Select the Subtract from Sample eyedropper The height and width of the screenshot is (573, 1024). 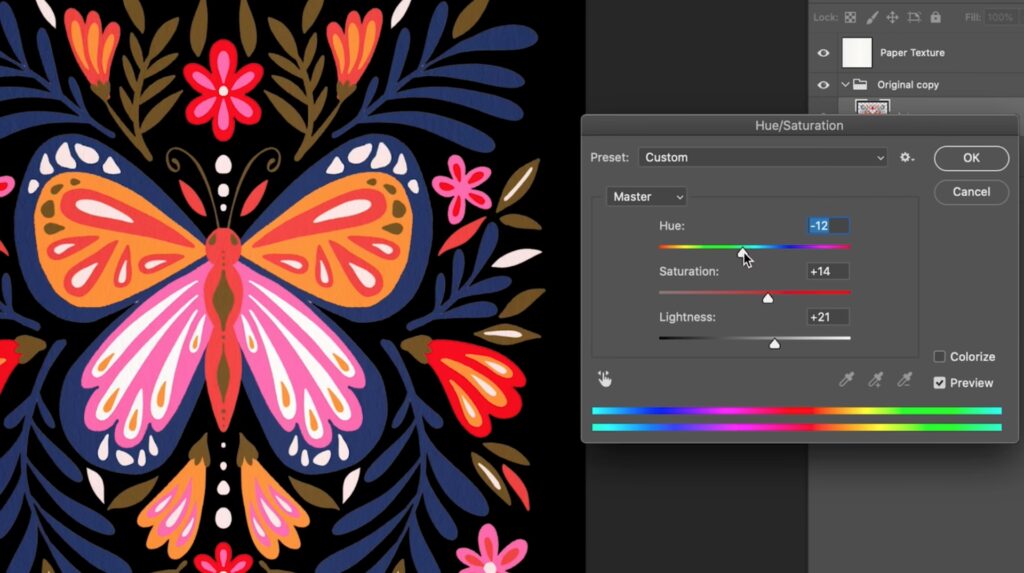[905, 379]
